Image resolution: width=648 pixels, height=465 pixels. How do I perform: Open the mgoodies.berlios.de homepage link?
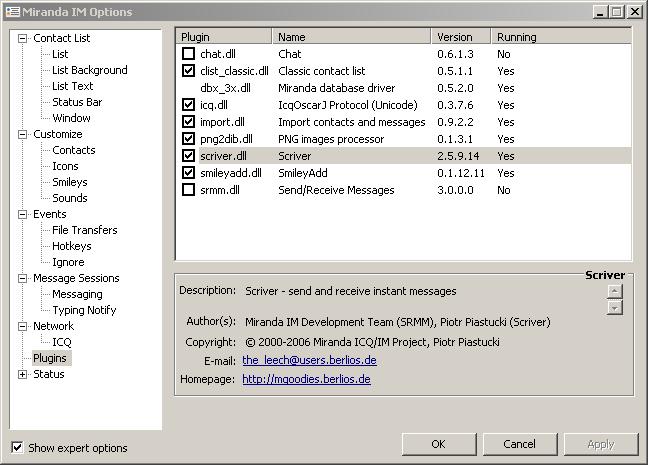pos(306,379)
